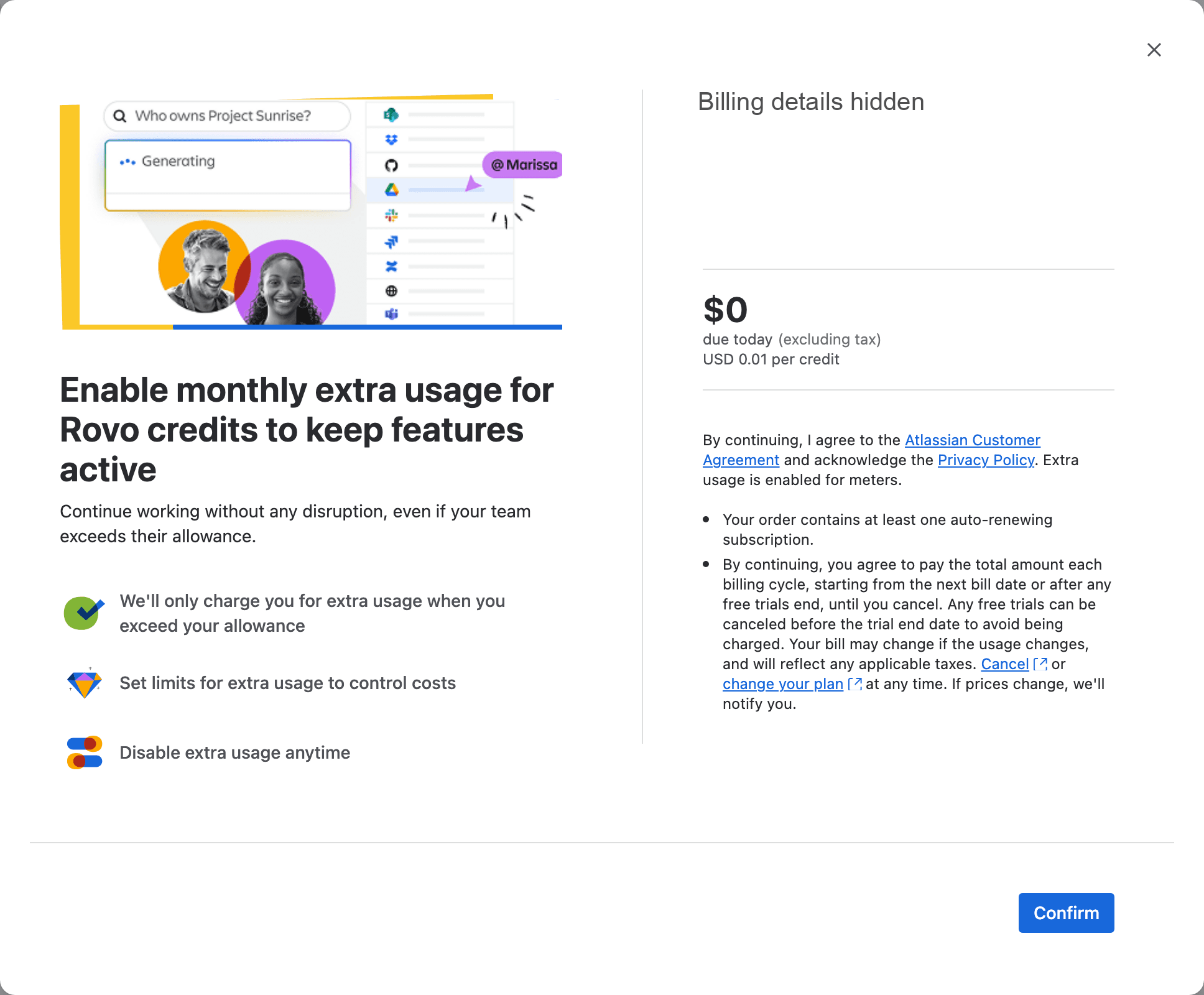Open the Atlassian Customer Agreement link

click(x=972, y=440)
